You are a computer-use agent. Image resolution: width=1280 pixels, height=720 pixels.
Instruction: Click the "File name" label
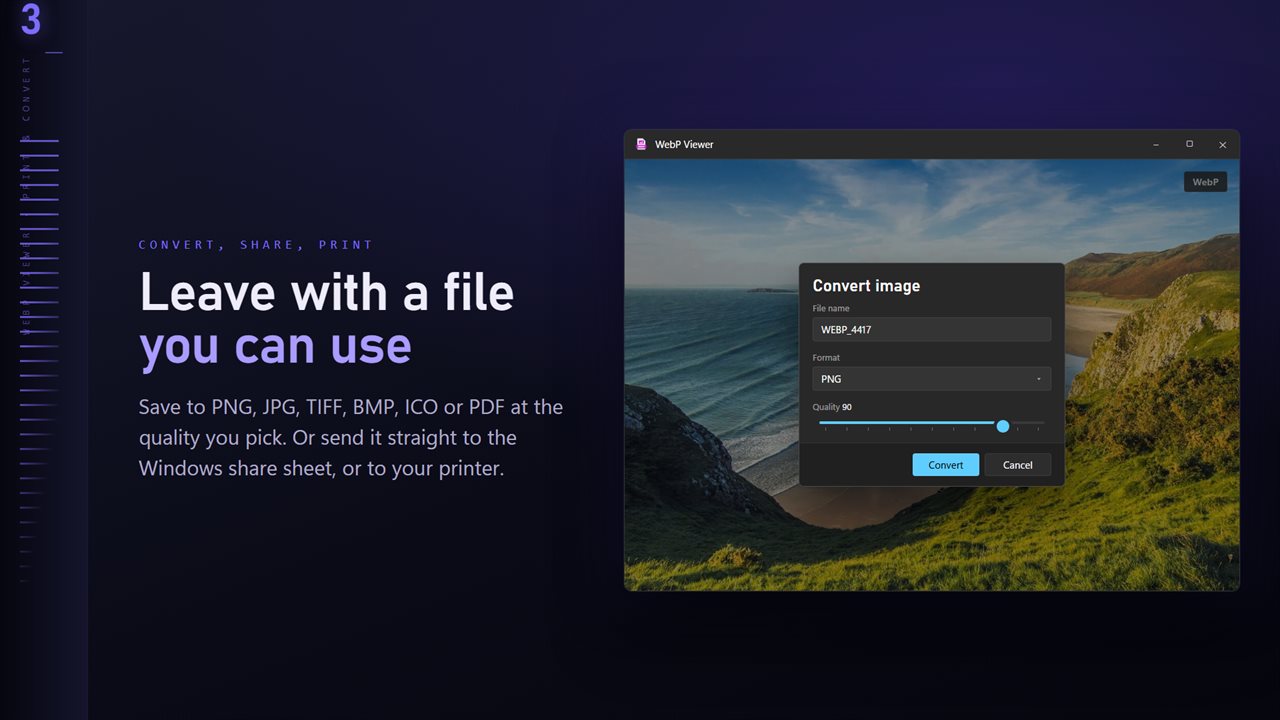(x=831, y=308)
